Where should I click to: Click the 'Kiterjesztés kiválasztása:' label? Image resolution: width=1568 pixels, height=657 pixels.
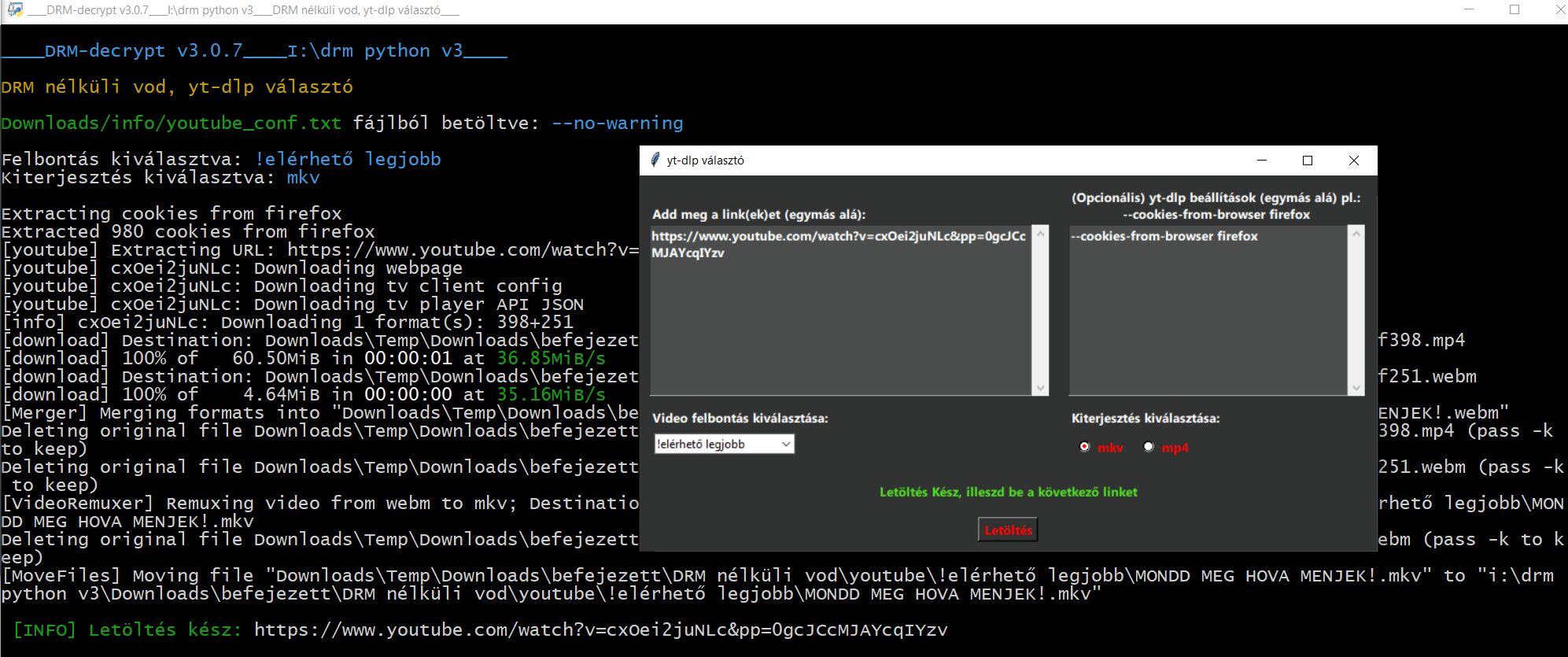1146,419
